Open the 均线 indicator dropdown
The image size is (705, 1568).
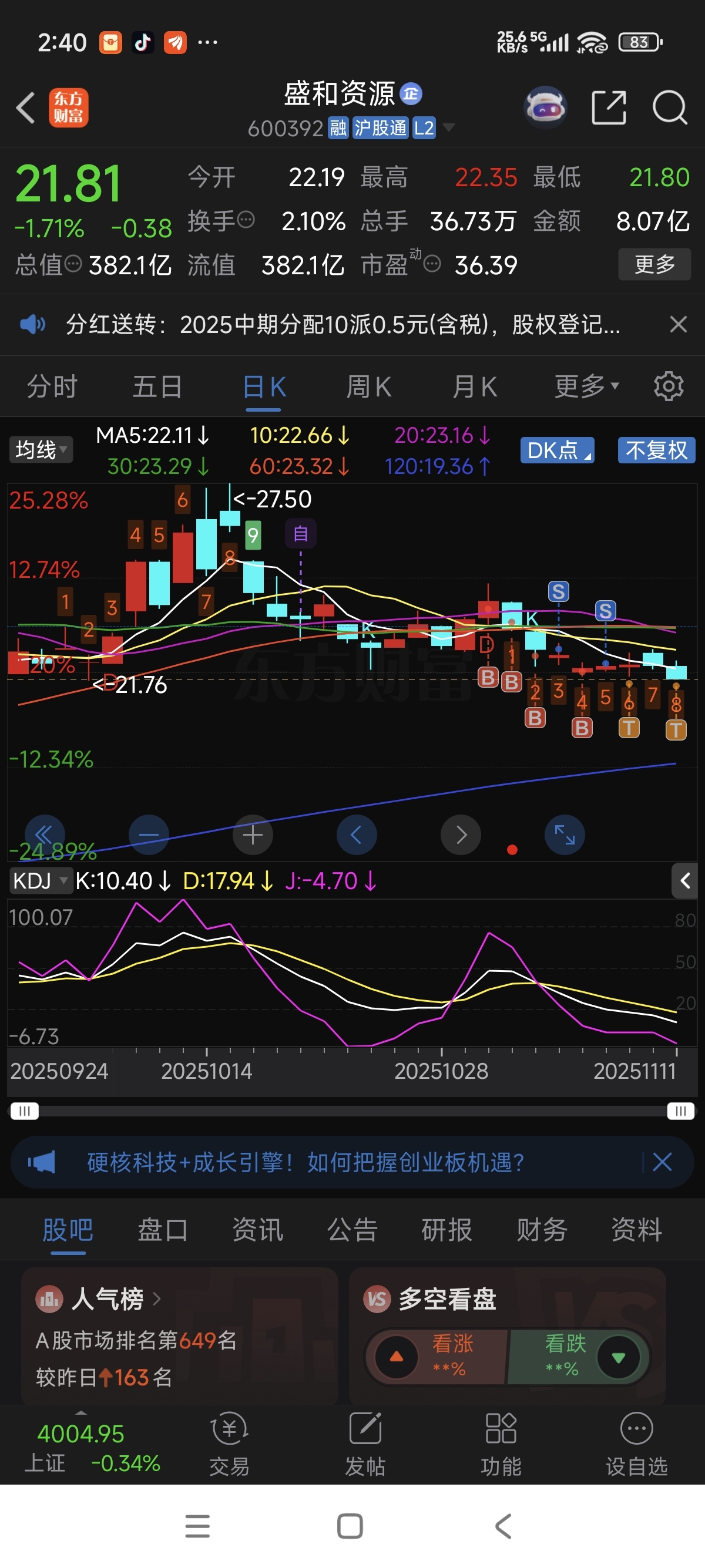coord(41,450)
